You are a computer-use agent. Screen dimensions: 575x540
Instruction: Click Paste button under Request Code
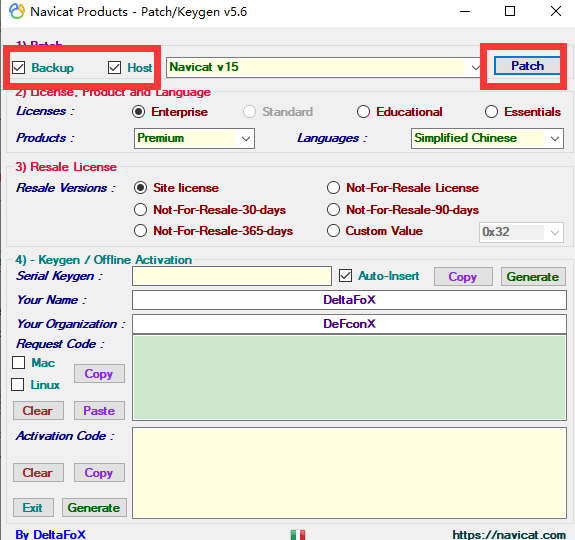[99, 411]
